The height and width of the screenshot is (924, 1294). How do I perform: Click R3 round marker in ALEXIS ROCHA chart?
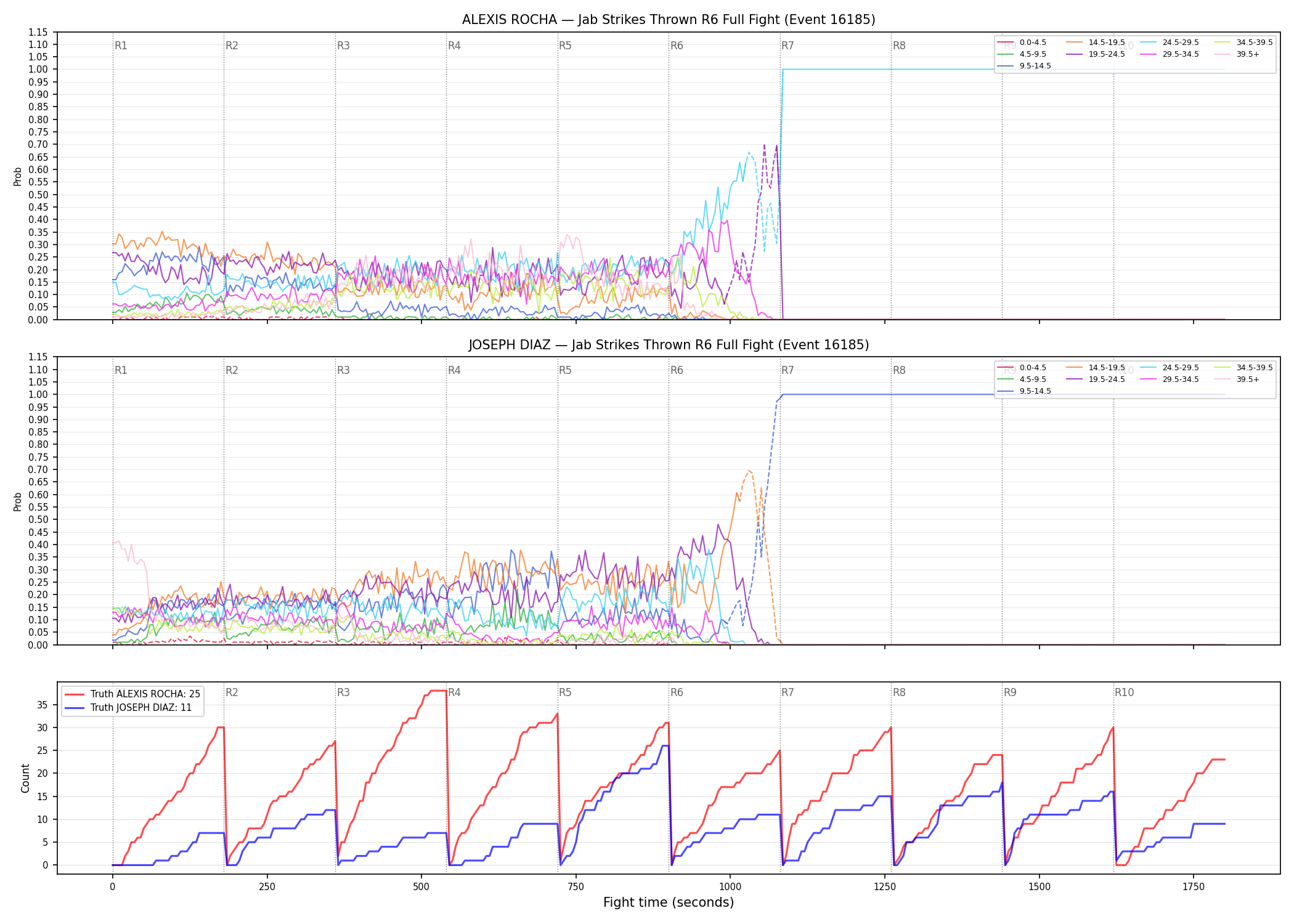click(343, 46)
